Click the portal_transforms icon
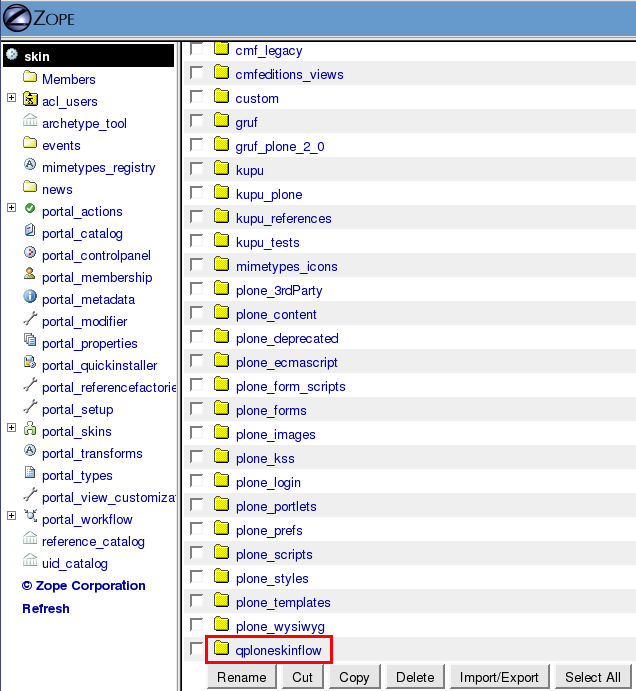636x691 pixels. click(30, 451)
